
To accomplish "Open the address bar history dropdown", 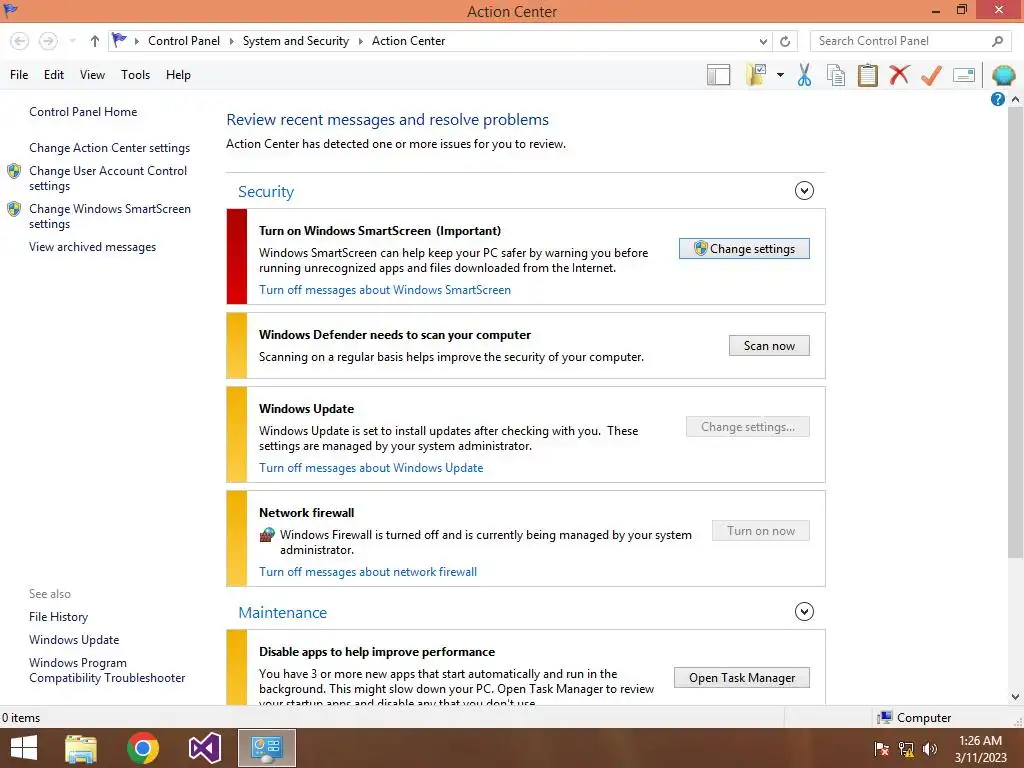I will [763, 41].
